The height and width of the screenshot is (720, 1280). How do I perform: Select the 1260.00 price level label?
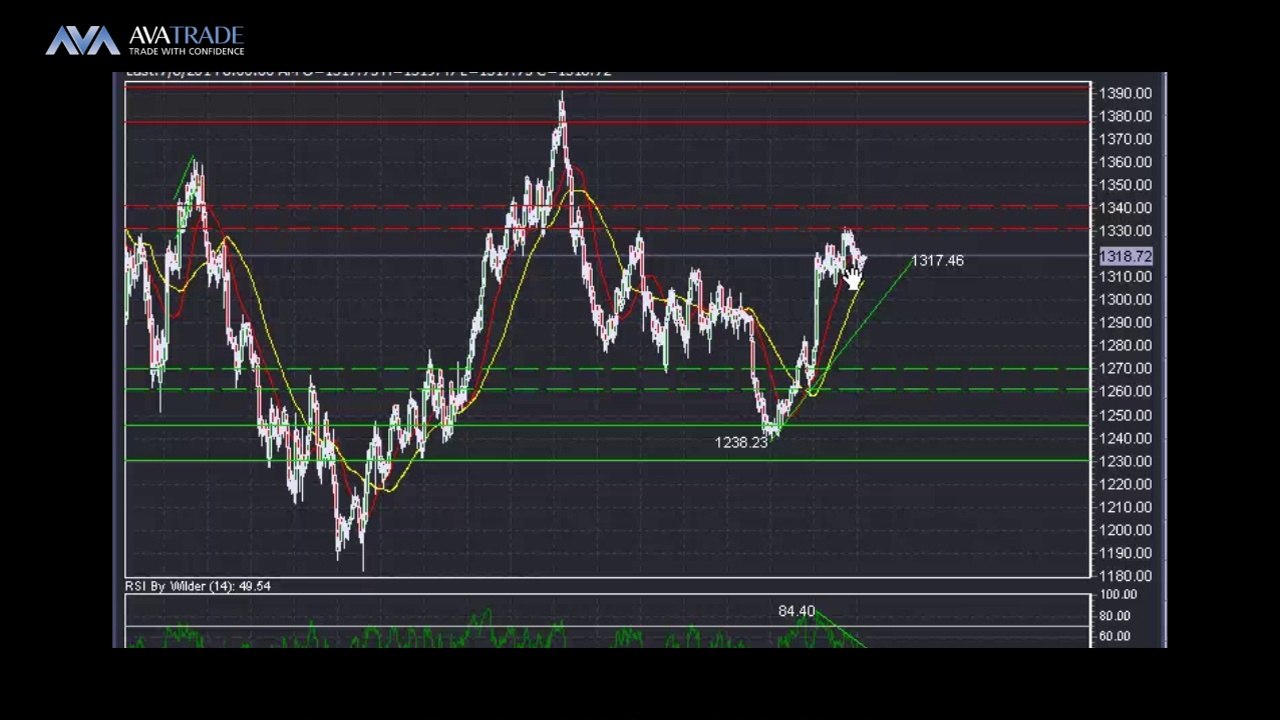pyautogui.click(x=1125, y=392)
